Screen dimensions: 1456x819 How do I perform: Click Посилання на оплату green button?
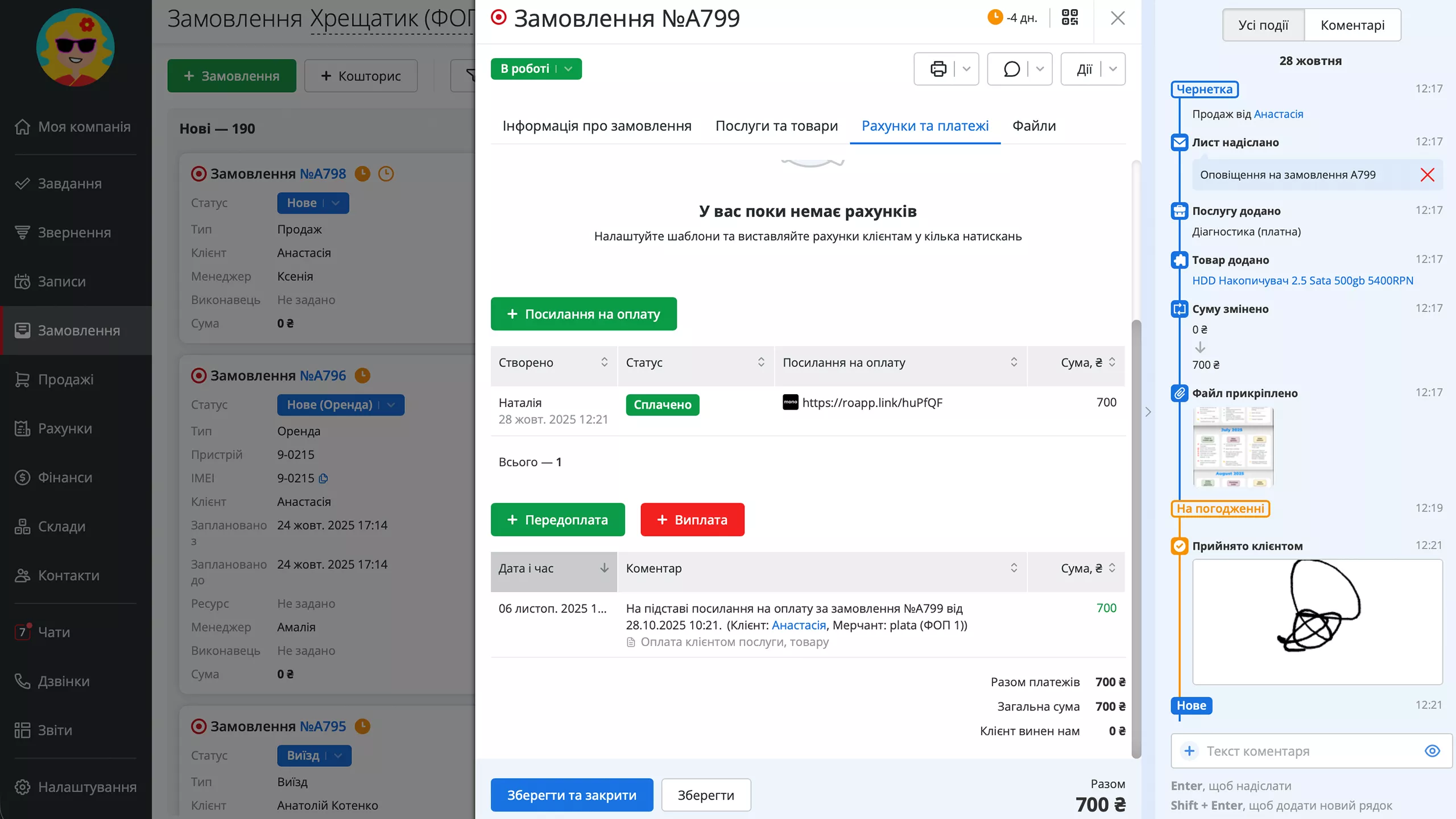(x=584, y=314)
